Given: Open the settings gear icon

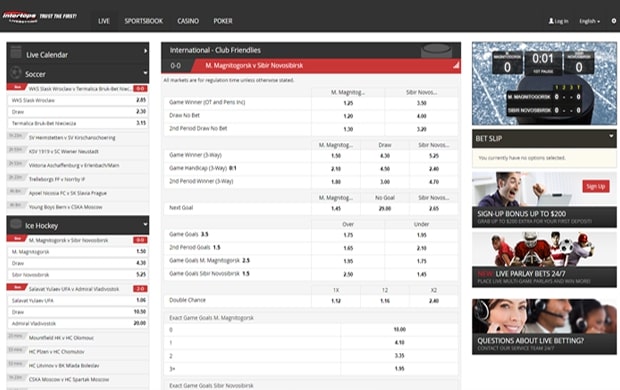Looking at the screenshot, I should tap(614, 21).
